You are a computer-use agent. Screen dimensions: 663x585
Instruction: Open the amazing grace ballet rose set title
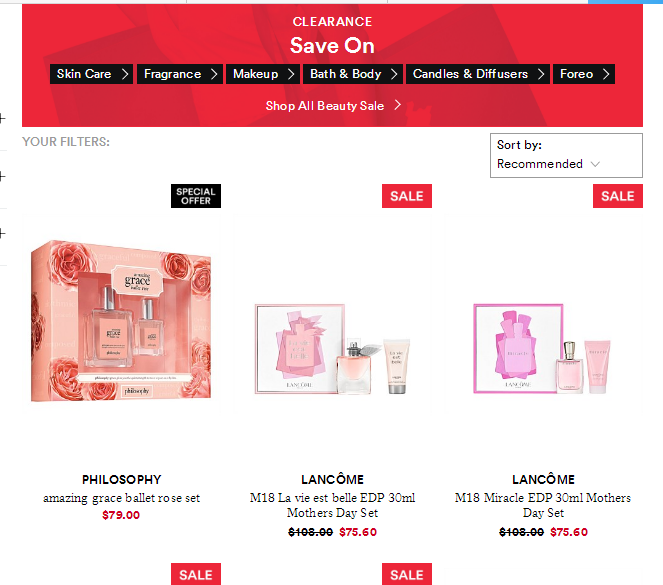pyautogui.click(x=121, y=498)
